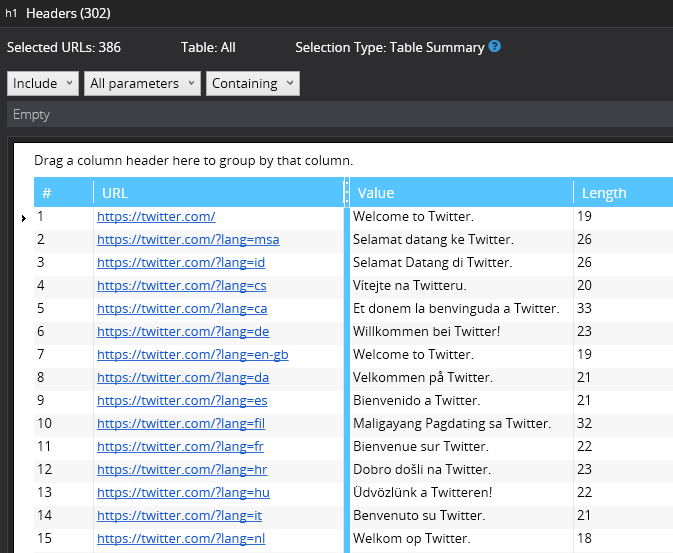Open the ?lang=hu Twitter URL
The height and width of the screenshot is (553, 673).
[x=182, y=492]
